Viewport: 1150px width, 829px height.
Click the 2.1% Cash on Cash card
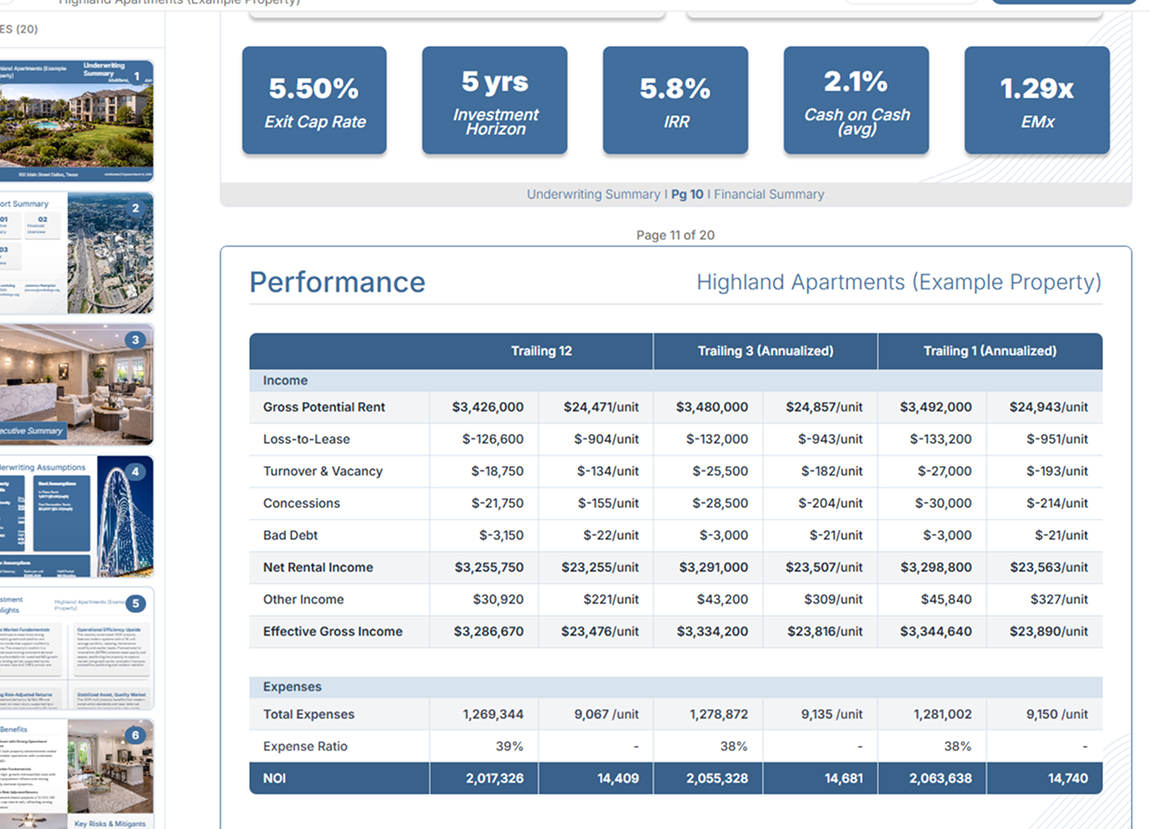point(856,101)
